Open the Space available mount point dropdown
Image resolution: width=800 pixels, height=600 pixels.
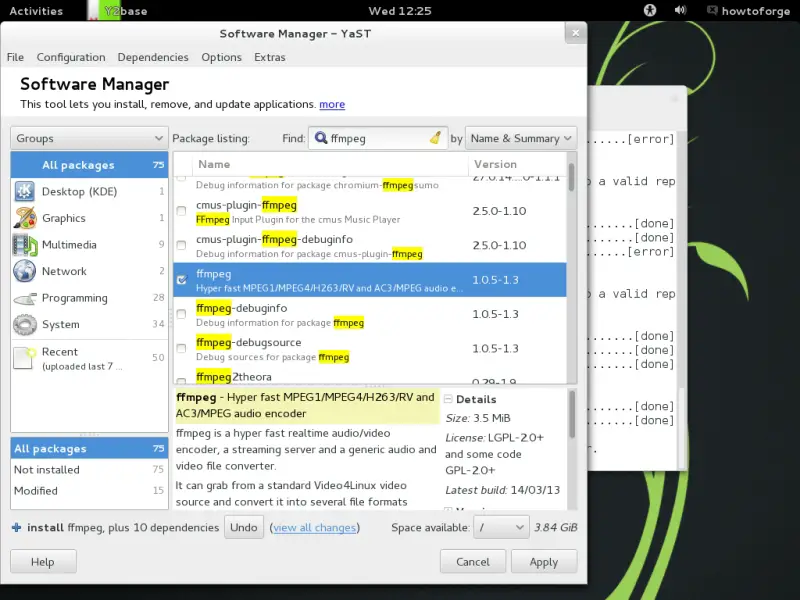(502, 527)
